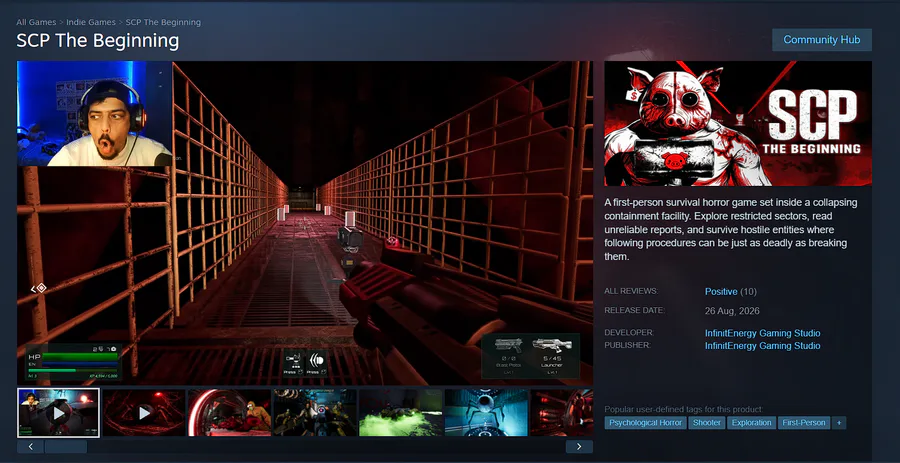Click the PUBLISHER label

(627, 345)
